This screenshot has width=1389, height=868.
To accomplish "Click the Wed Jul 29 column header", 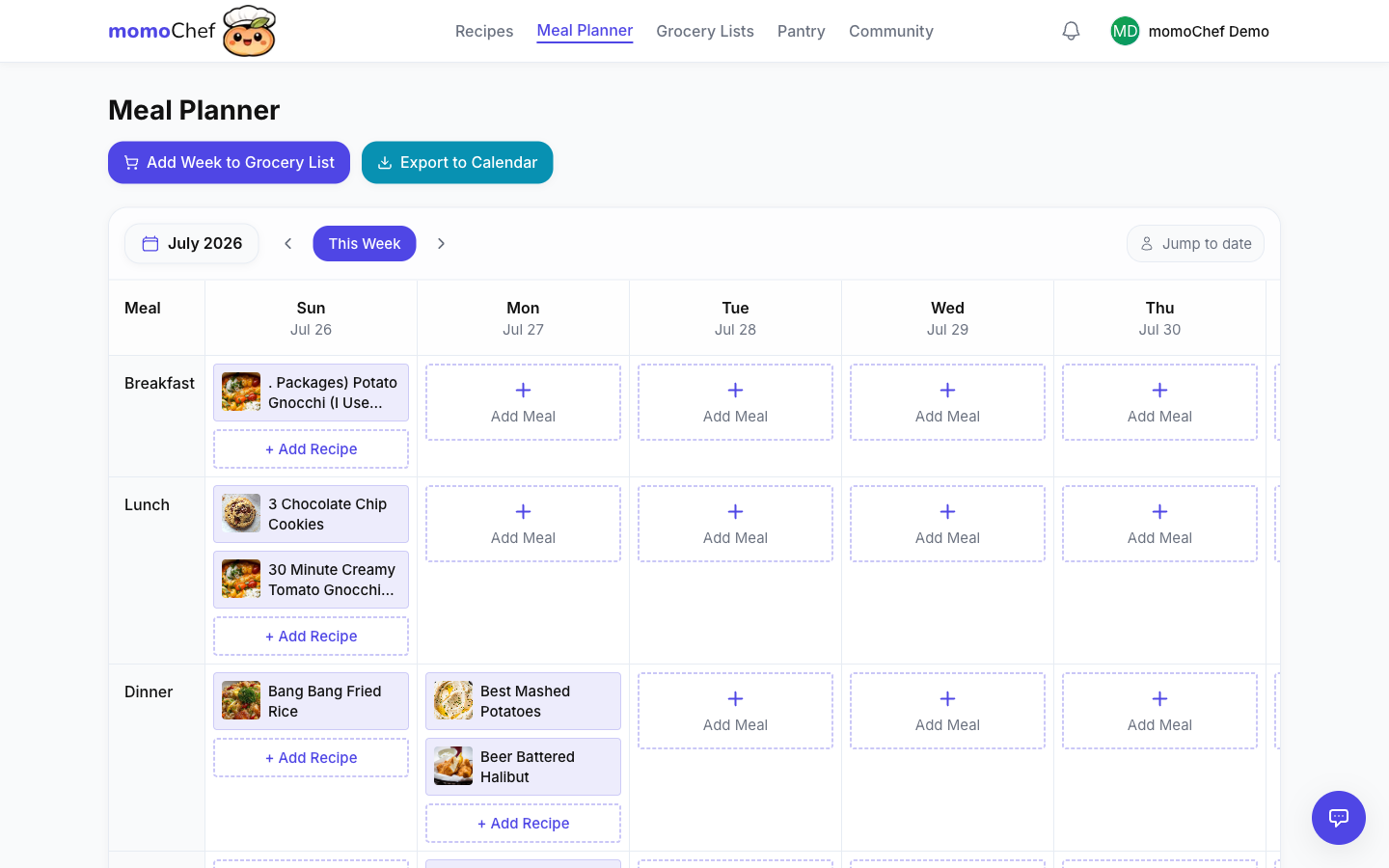I will [947, 318].
